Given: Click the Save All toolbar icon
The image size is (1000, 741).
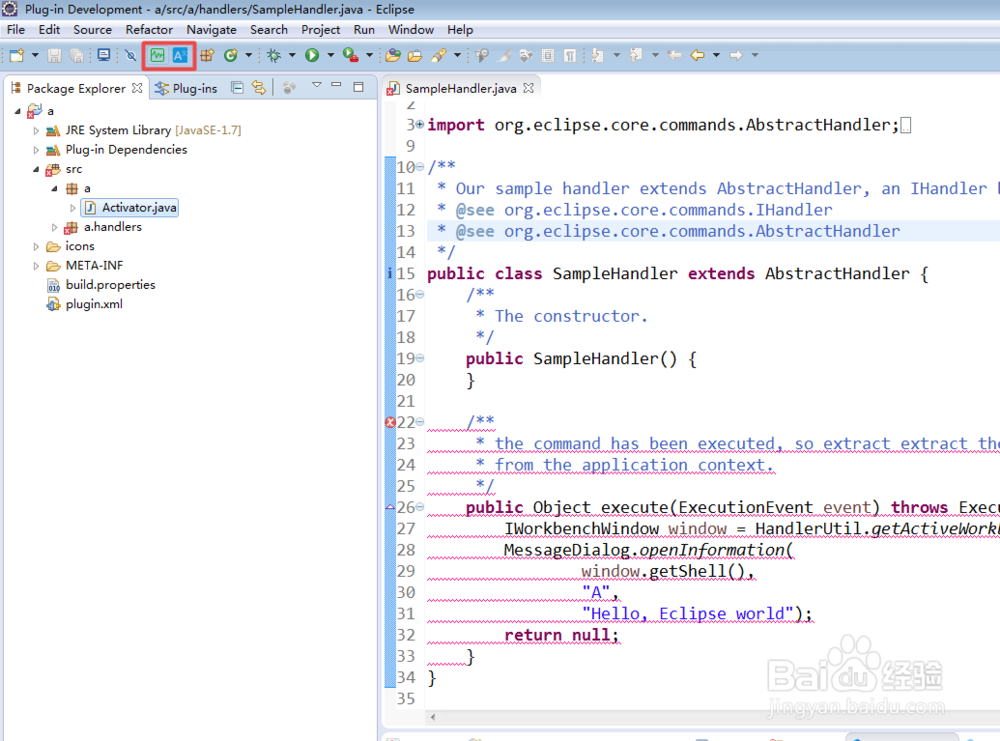Looking at the screenshot, I should (x=77, y=55).
